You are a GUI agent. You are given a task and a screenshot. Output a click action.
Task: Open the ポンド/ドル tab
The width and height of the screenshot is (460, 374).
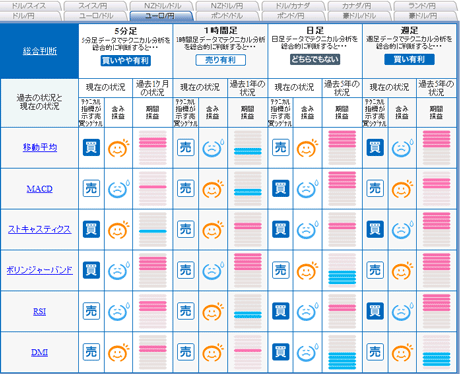(x=227, y=16)
